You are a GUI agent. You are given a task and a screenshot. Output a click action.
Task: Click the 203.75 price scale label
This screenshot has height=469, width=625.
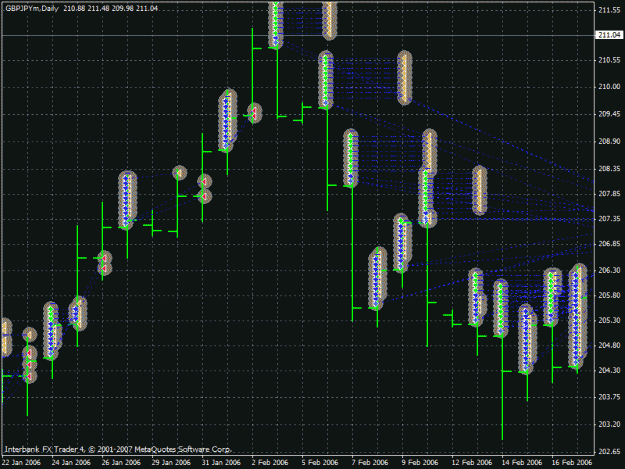pyautogui.click(x=609, y=397)
